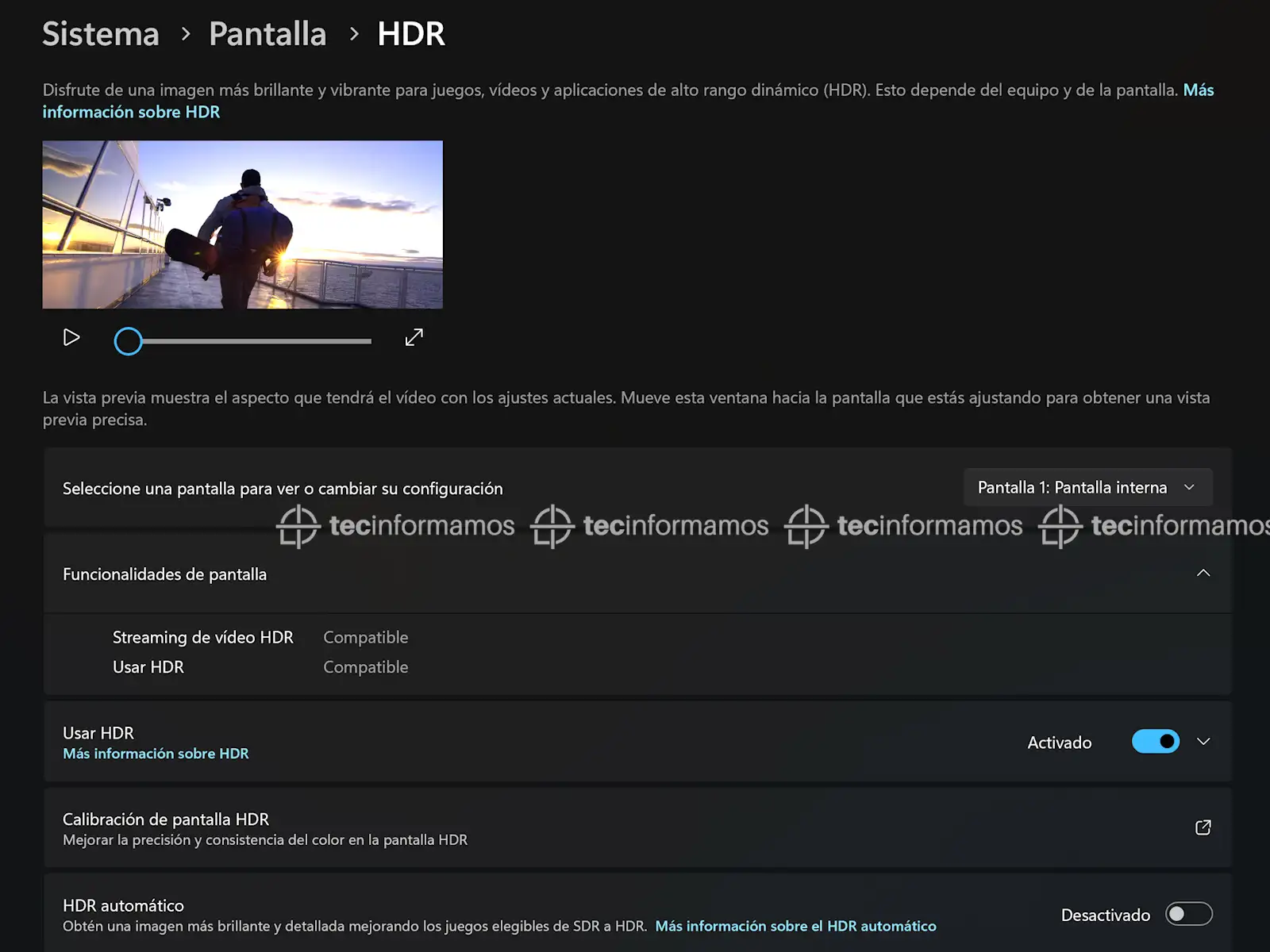Screen dimensions: 1270x952
Task: Expand the Usar HDR options chevron
Action: tap(1203, 742)
